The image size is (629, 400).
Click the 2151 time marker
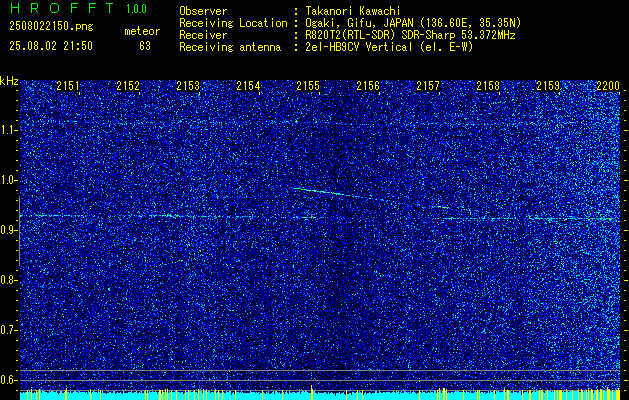click(x=68, y=86)
